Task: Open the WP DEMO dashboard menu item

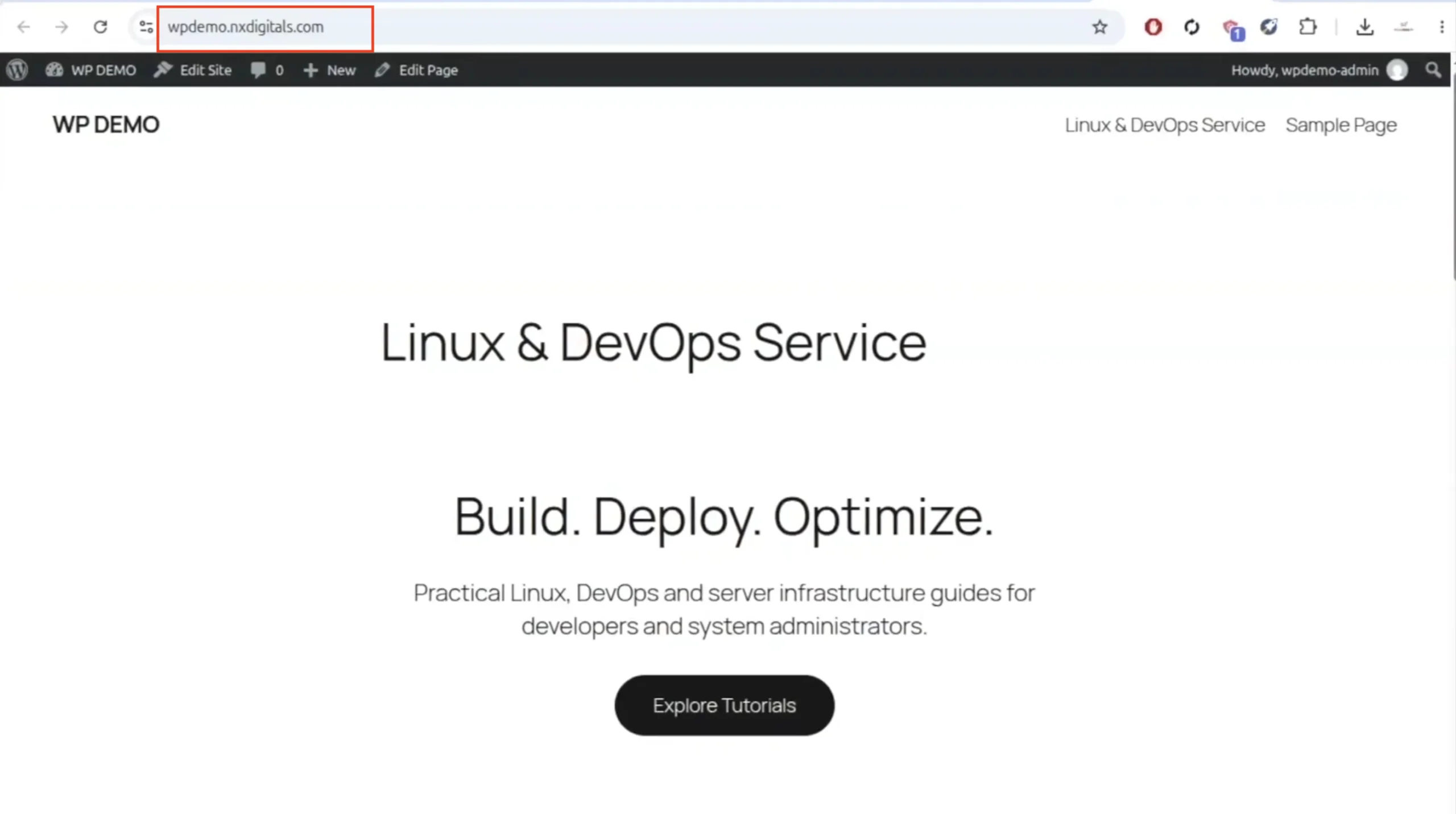Action: coord(91,70)
